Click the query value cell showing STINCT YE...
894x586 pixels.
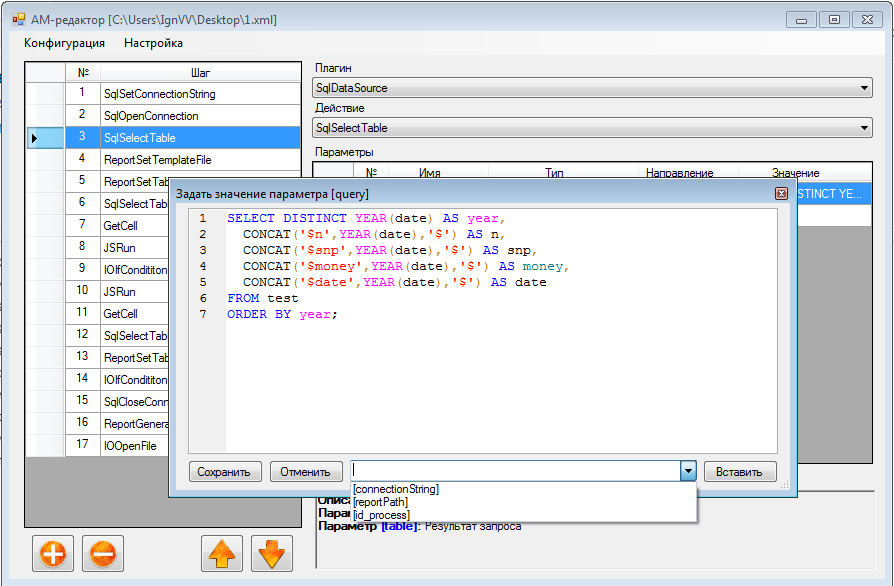click(x=834, y=194)
